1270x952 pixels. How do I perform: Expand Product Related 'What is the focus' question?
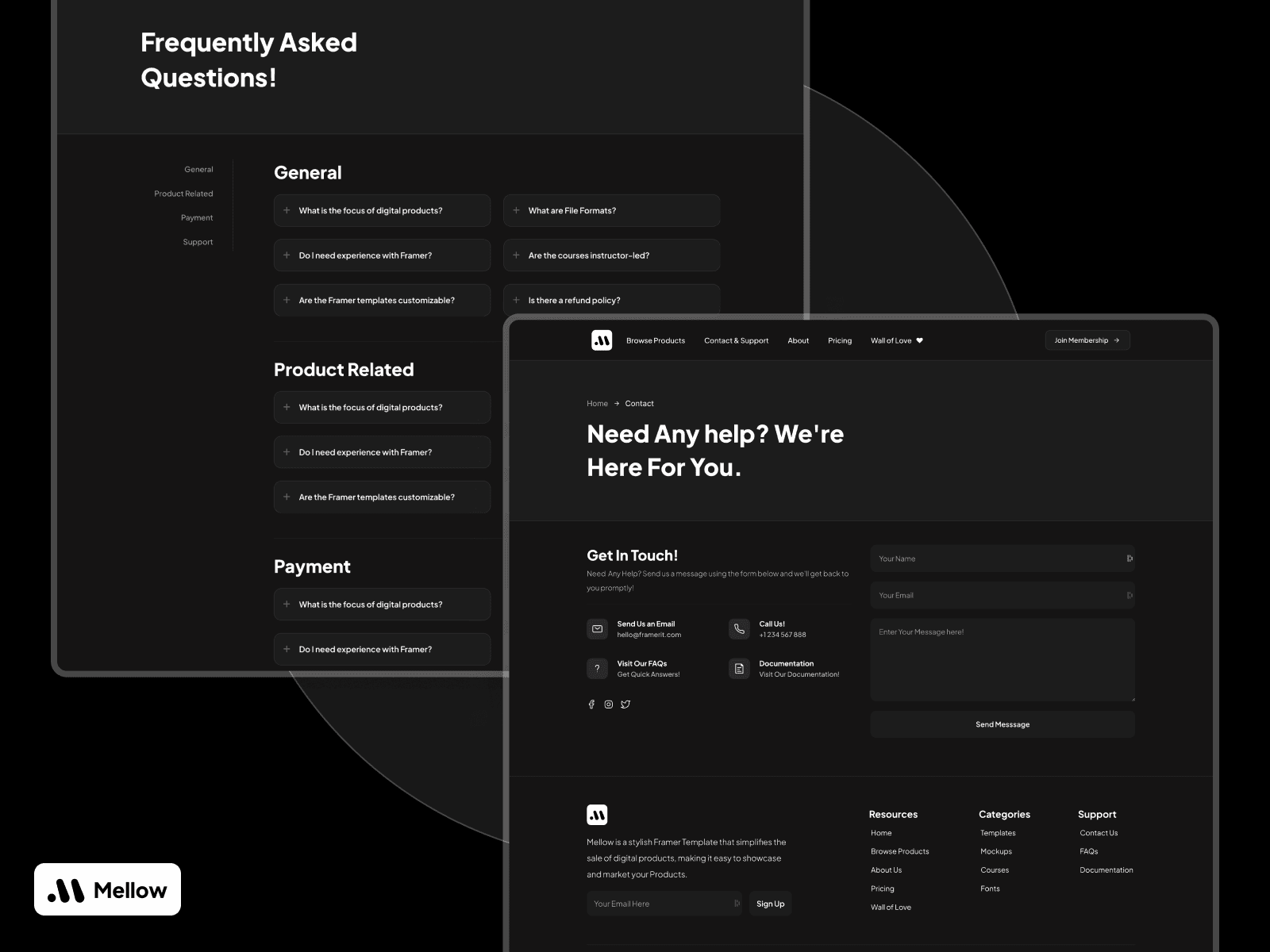(x=382, y=408)
